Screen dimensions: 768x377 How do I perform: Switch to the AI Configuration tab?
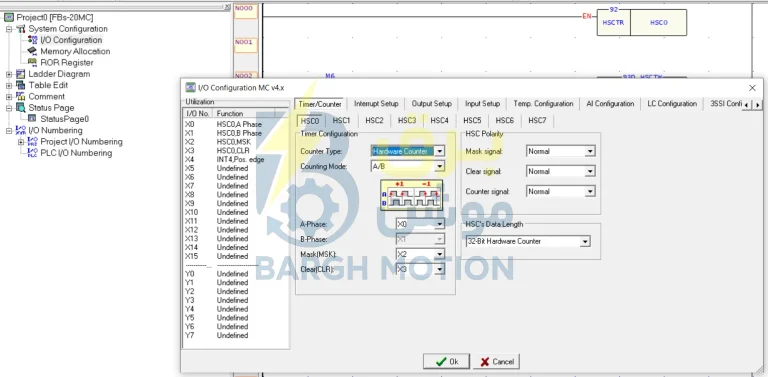610,104
